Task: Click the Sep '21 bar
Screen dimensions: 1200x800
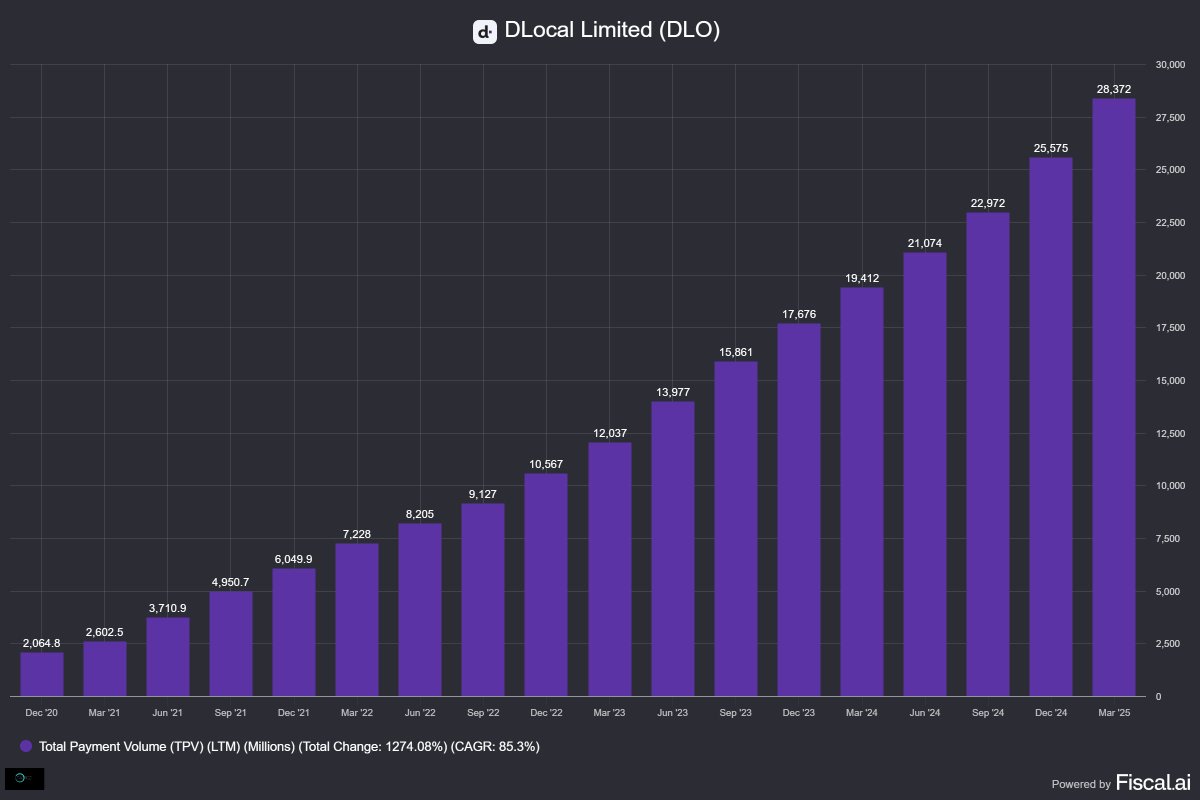Action: coord(231,644)
